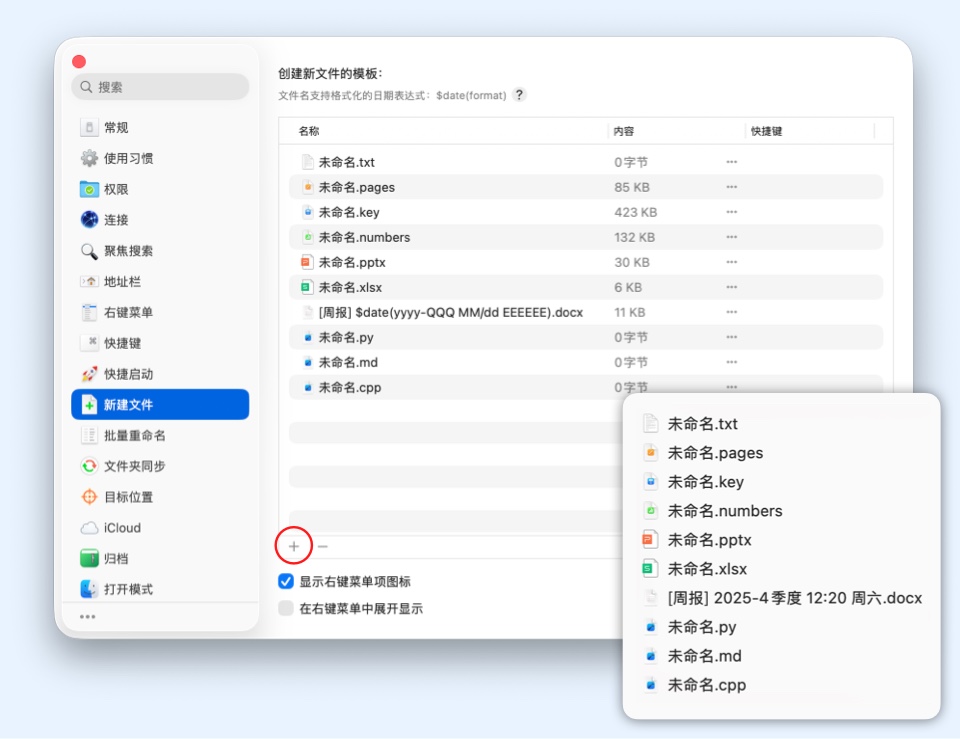960x739 pixels.
Task: Uncheck 显示右键菜单项图标 checkbox
Action: tap(286, 582)
